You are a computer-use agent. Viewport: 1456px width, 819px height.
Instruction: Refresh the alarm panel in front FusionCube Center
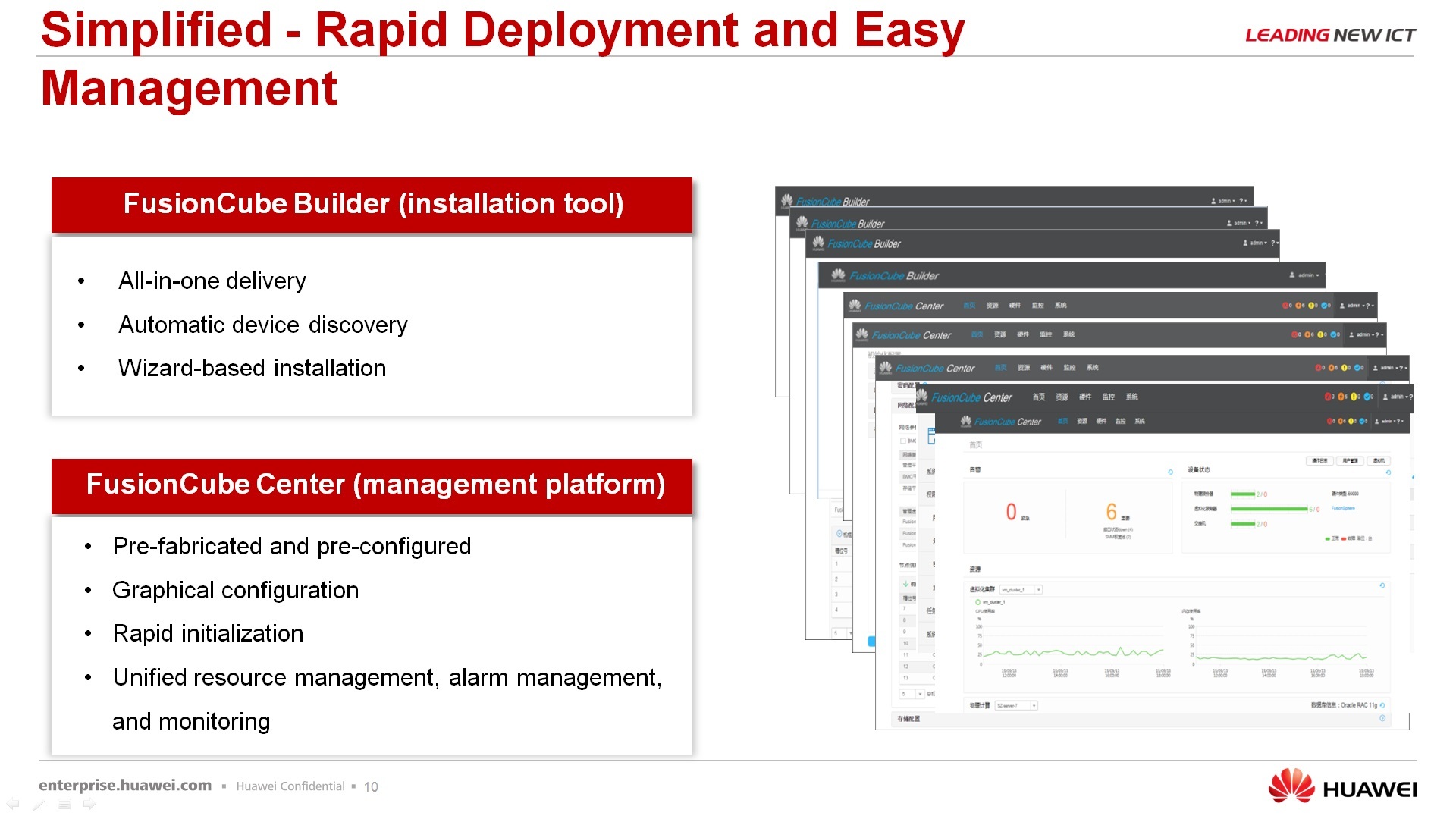[1170, 472]
